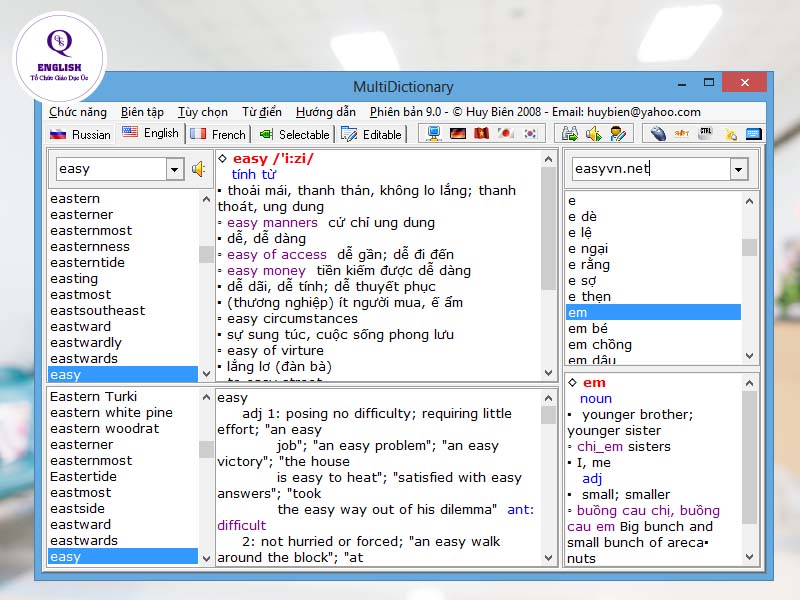This screenshot has height=600, width=800.
Task: Select the Vietnamese flag dictionary icon
Action: [x=482, y=134]
